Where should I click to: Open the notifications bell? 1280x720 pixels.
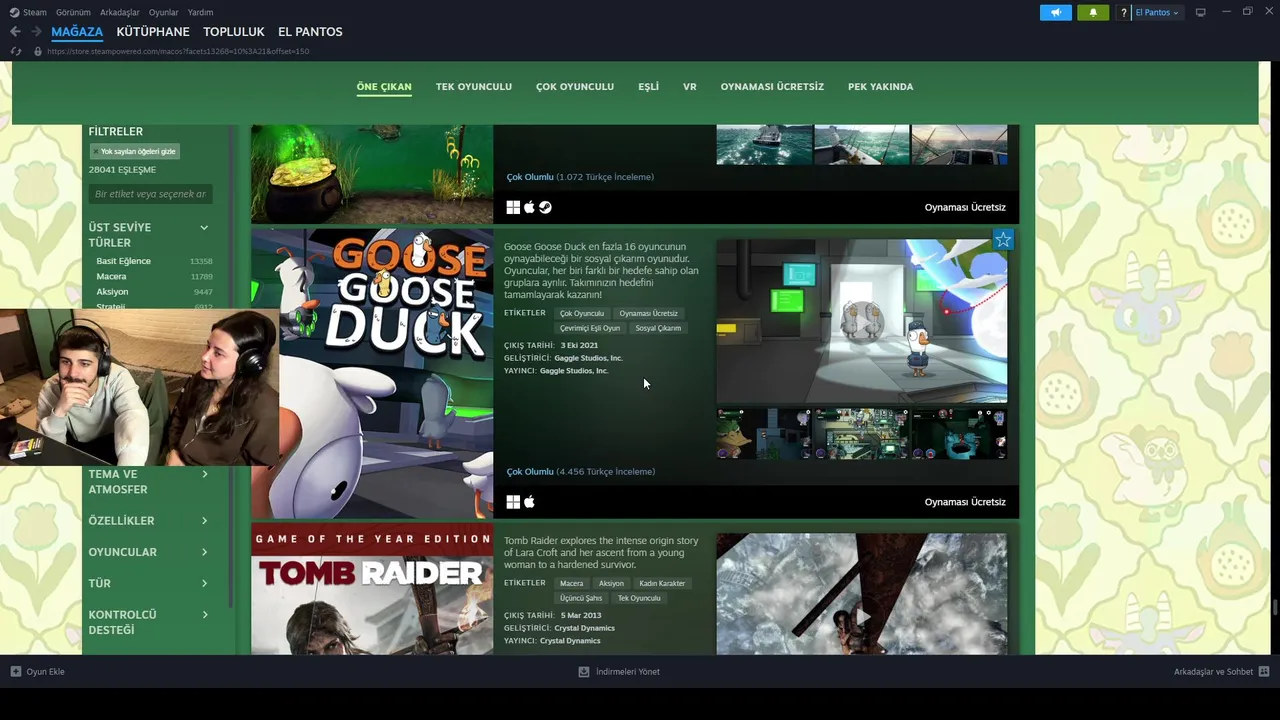point(1093,12)
